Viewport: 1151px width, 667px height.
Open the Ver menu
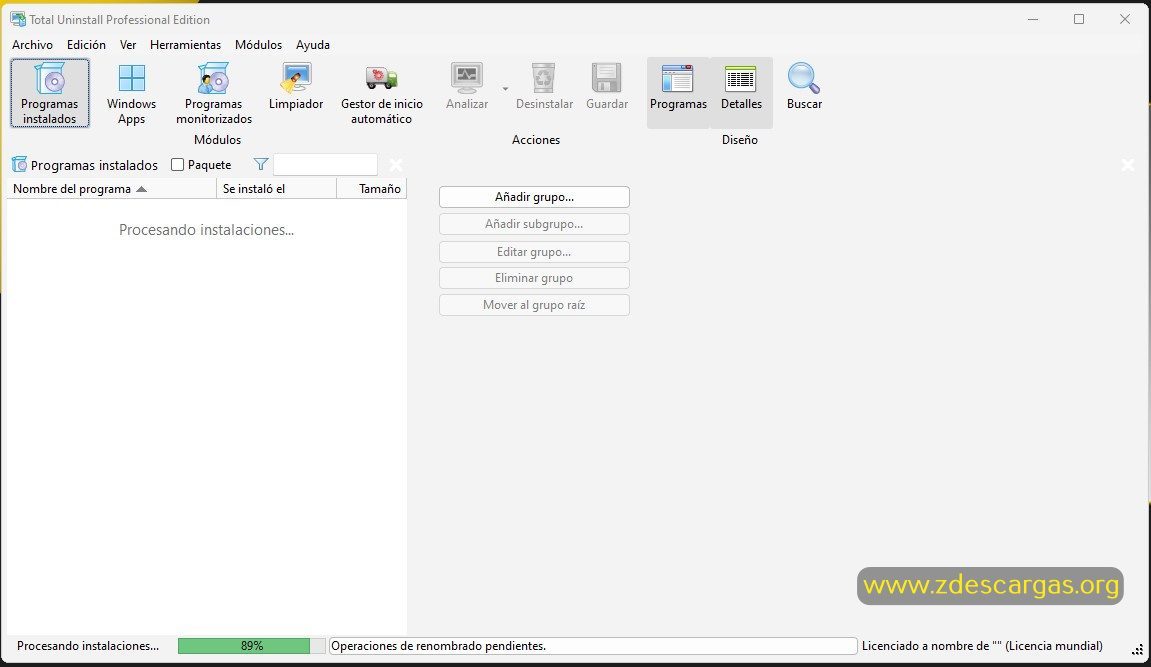[128, 45]
